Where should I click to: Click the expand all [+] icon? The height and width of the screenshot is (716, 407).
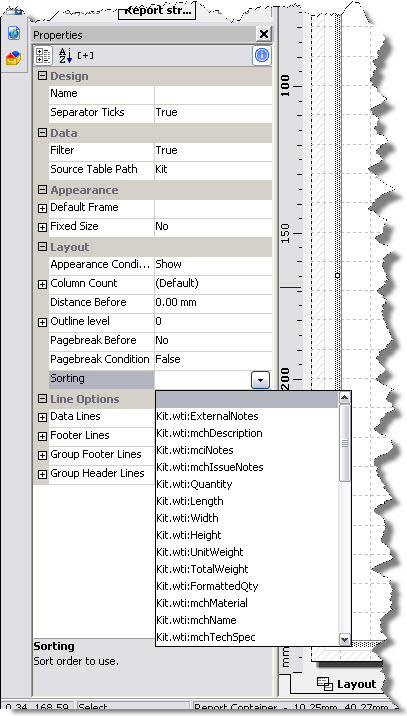(85, 55)
